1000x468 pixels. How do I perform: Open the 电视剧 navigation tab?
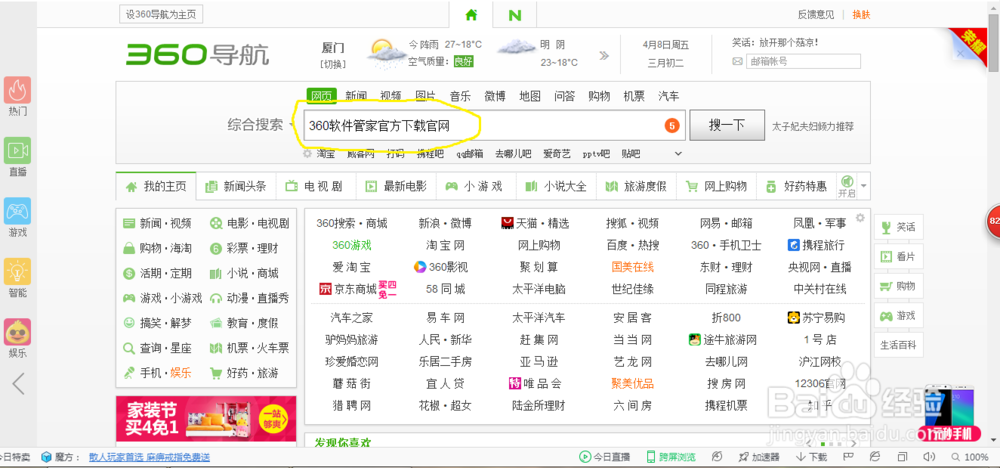click(316, 186)
